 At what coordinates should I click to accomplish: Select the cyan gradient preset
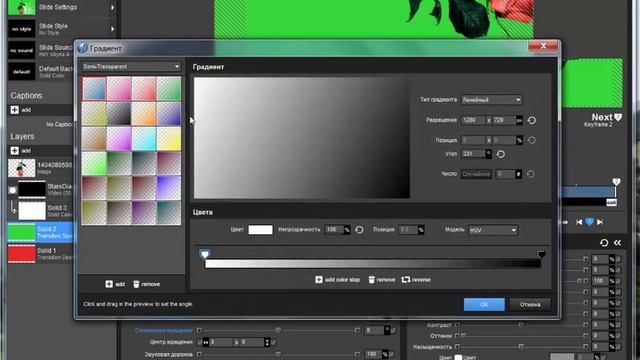144,138
